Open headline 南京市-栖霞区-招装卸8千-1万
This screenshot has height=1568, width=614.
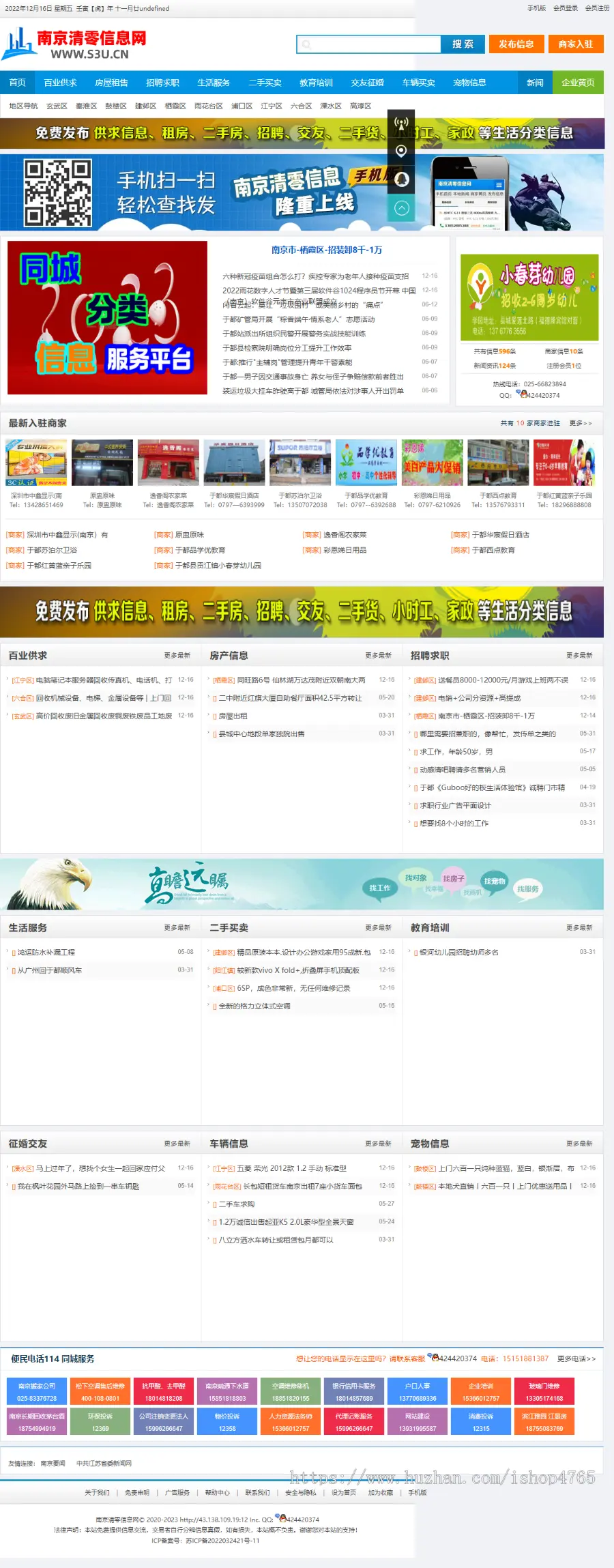327,250
